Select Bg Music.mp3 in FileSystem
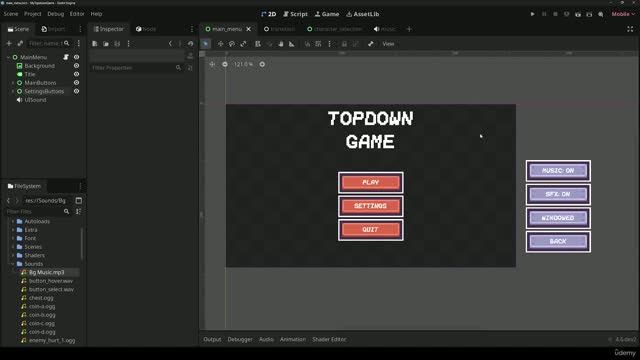Image resolution: width=640 pixels, height=360 pixels. point(46,272)
